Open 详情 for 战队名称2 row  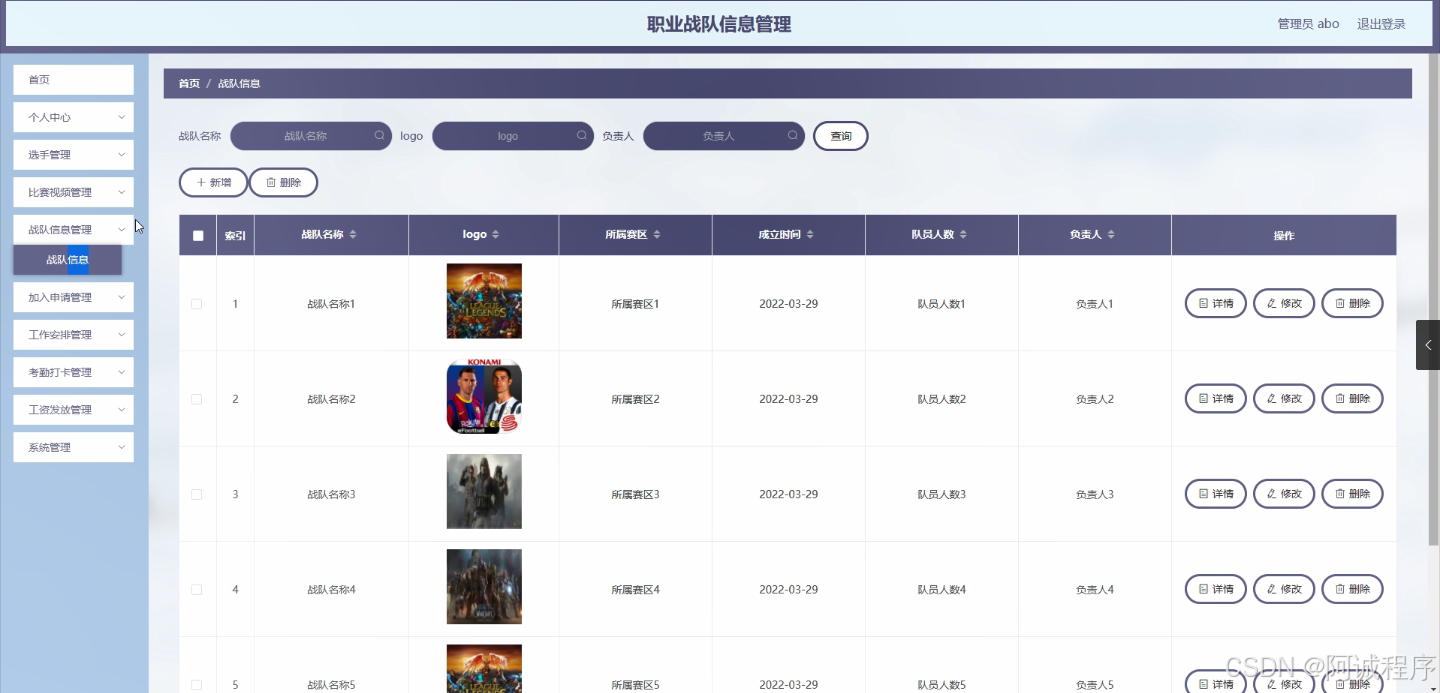point(1216,399)
